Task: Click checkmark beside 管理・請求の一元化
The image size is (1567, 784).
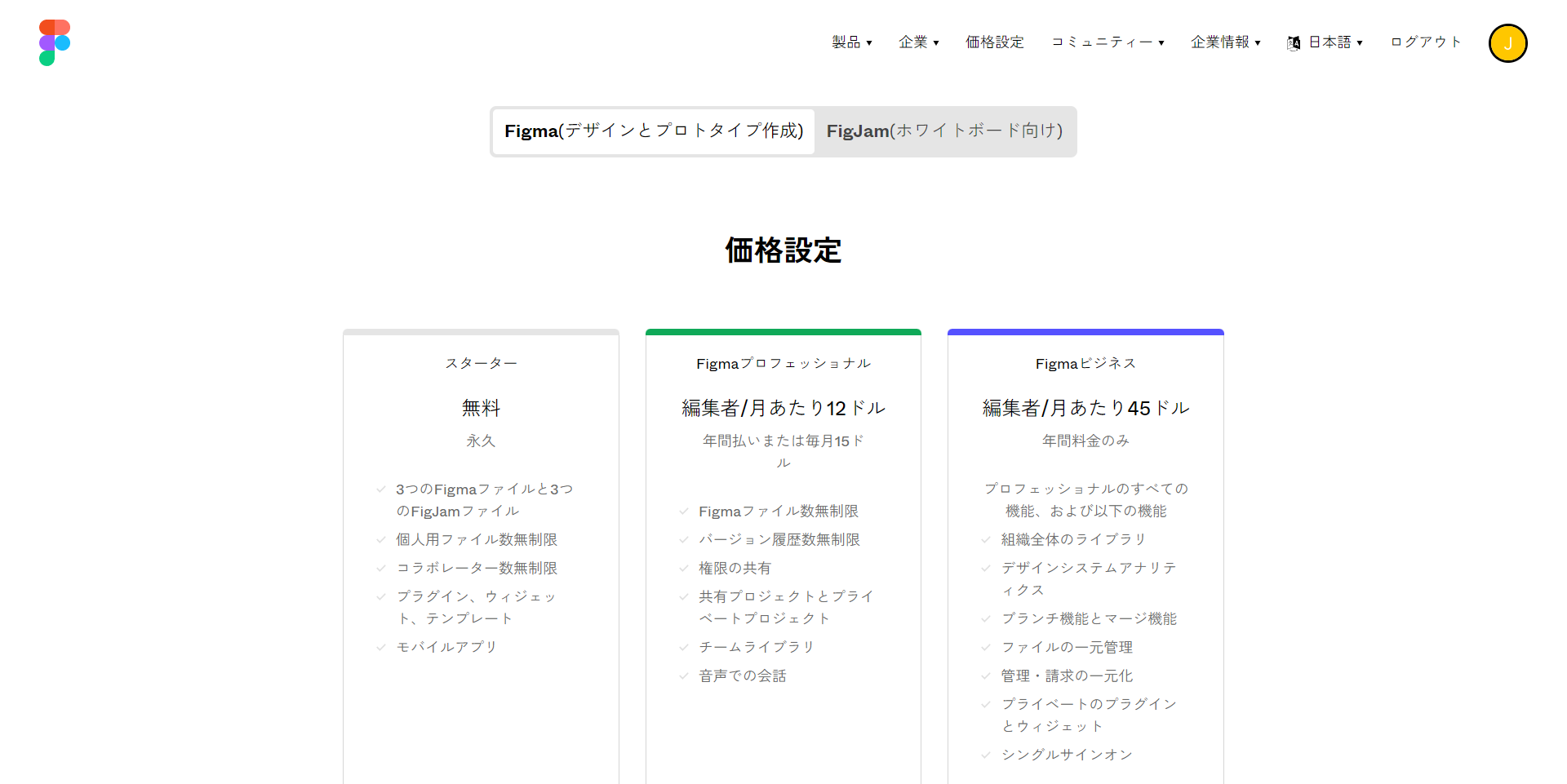Action: tap(986, 676)
